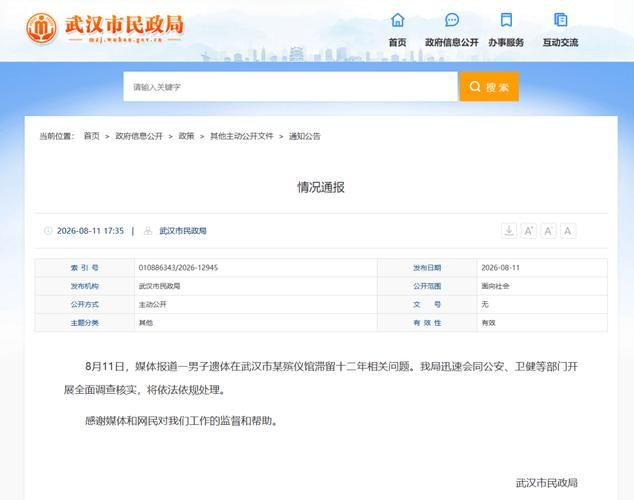The width and height of the screenshot is (634, 500).
Task: Click the 有效 validity value
Action: (x=488, y=323)
